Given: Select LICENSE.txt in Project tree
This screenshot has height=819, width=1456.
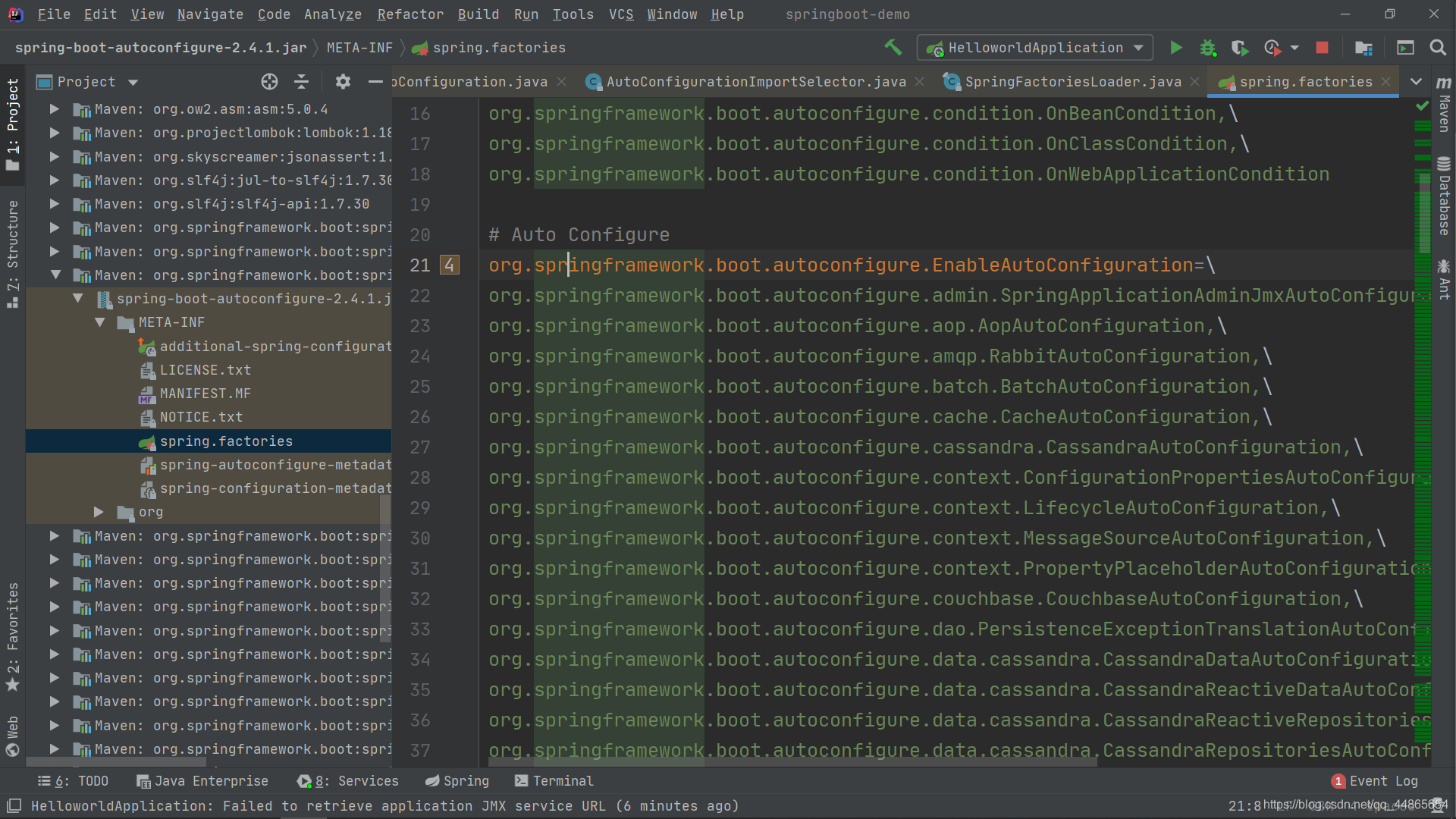Looking at the screenshot, I should (x=206, y=370).
